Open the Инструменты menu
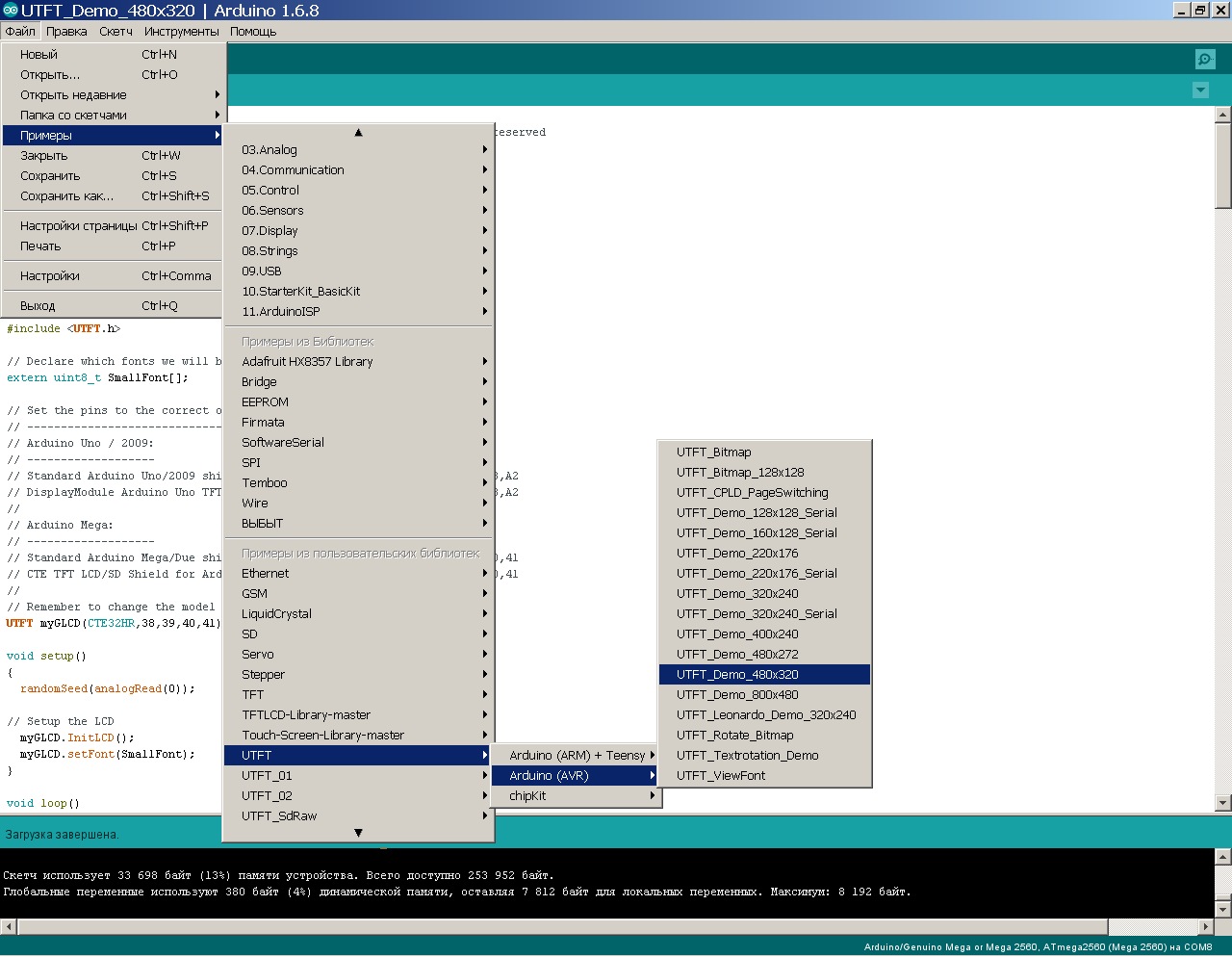The height and width of the screenshot is (957, 1232). tap(182, 32)
